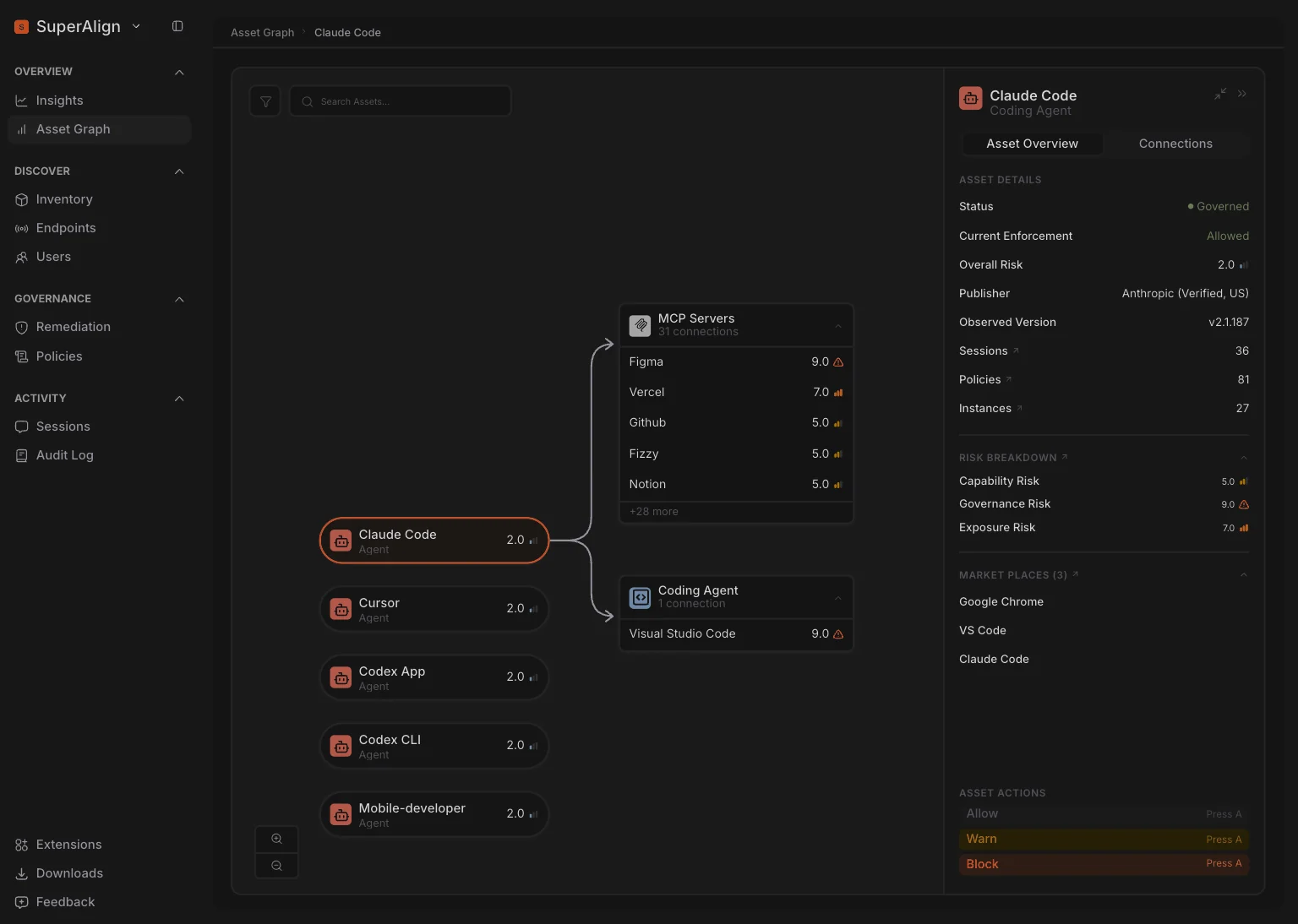This screenshot has width=1298, height=924.
Task: Zoom out of the asset graph
Action: (276, 866)
